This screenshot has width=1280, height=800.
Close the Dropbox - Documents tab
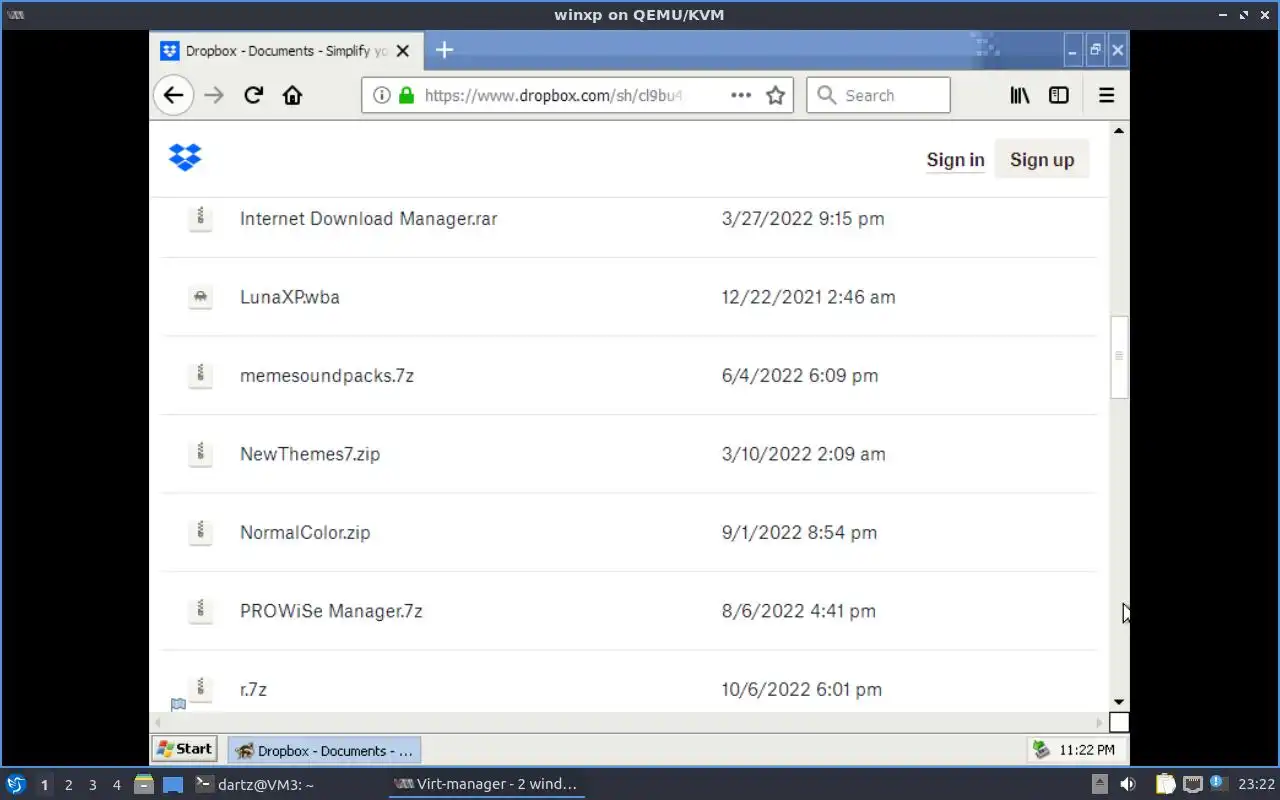click(403, 50)
